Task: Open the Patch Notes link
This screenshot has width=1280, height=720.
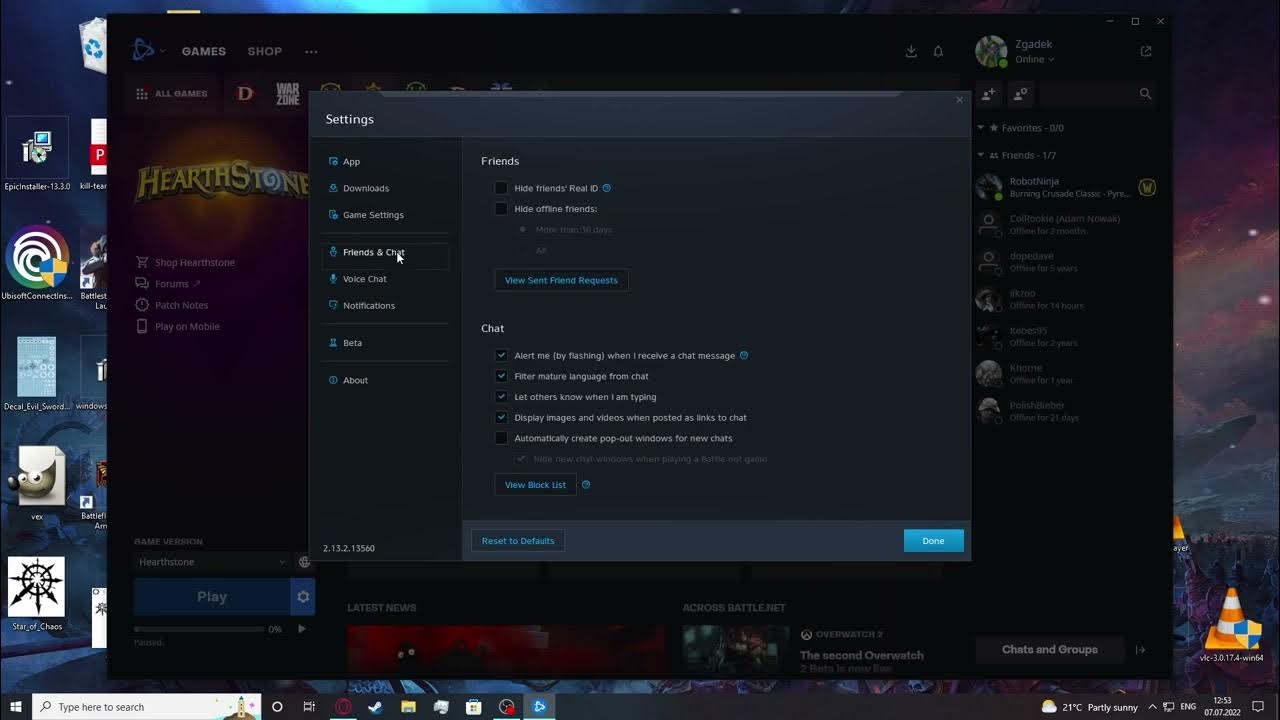Action: [181, 305]
